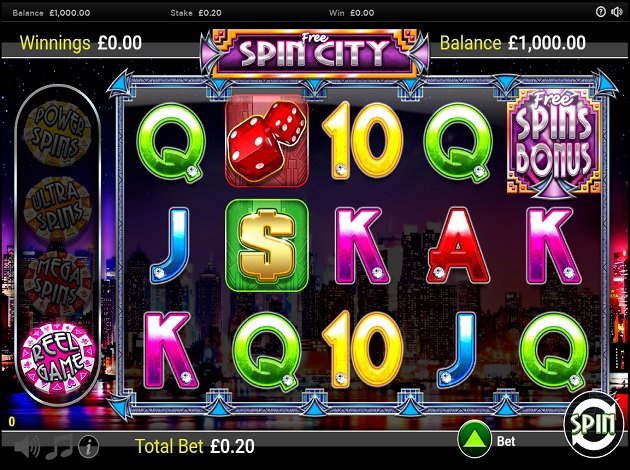Select the Reel Game chip
Viewport: 630px width, 470px height.
tap(57, 358)
